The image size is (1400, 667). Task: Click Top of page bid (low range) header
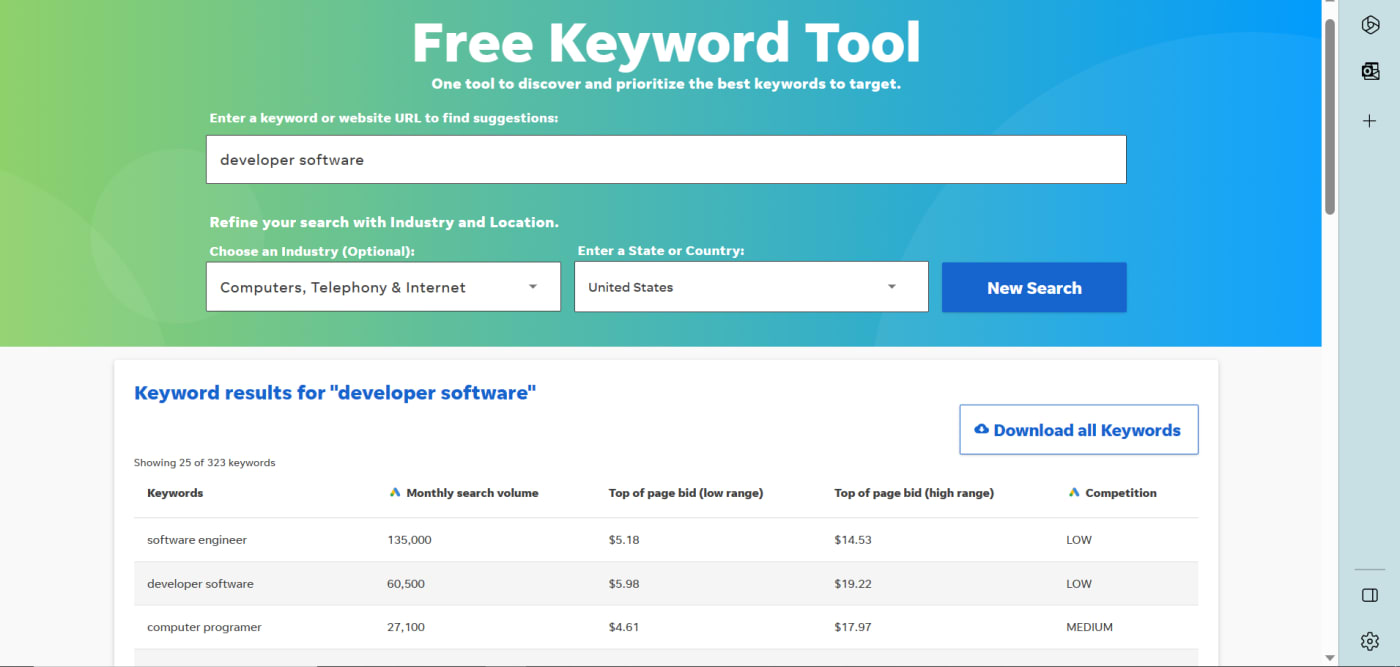click(686, 493)
